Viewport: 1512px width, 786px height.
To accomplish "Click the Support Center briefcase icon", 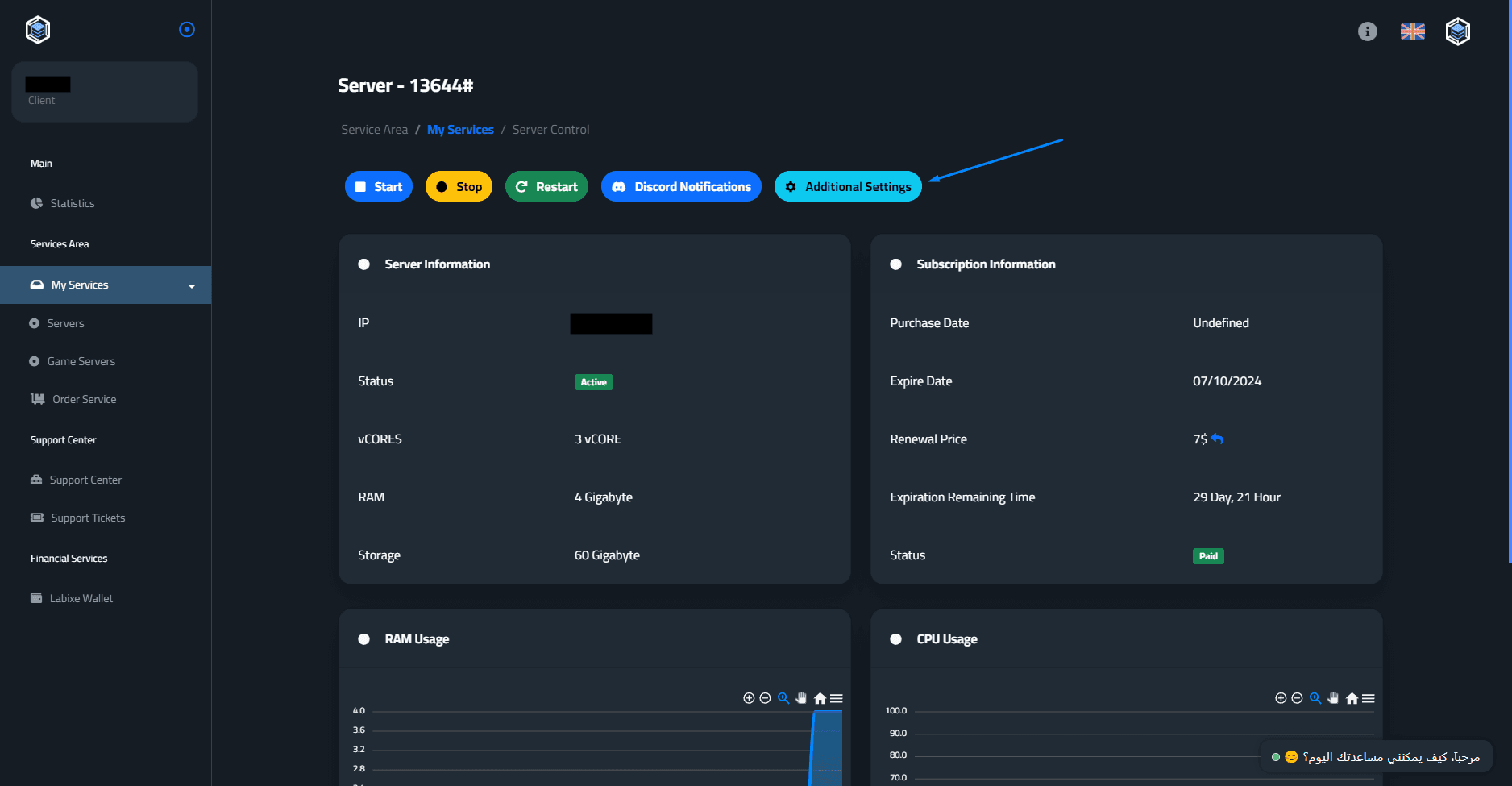I will [36, 480].
